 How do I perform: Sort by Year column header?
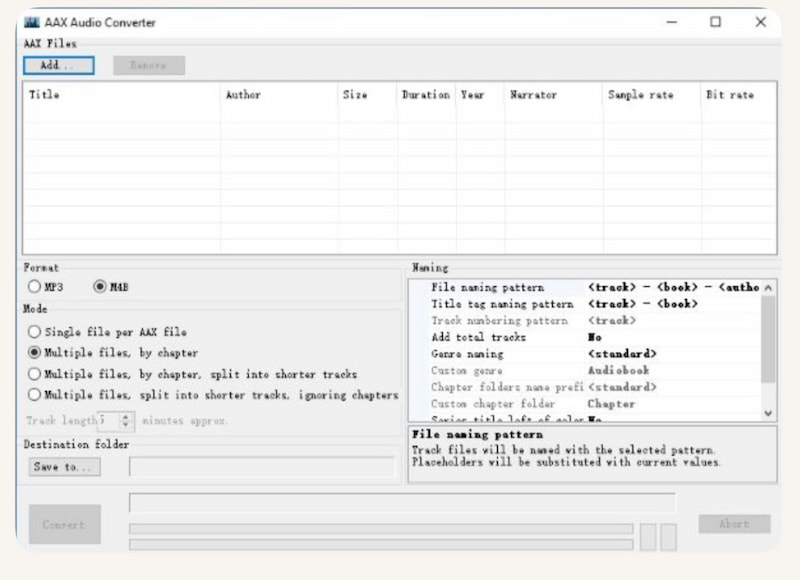click(x=481, y=95)
